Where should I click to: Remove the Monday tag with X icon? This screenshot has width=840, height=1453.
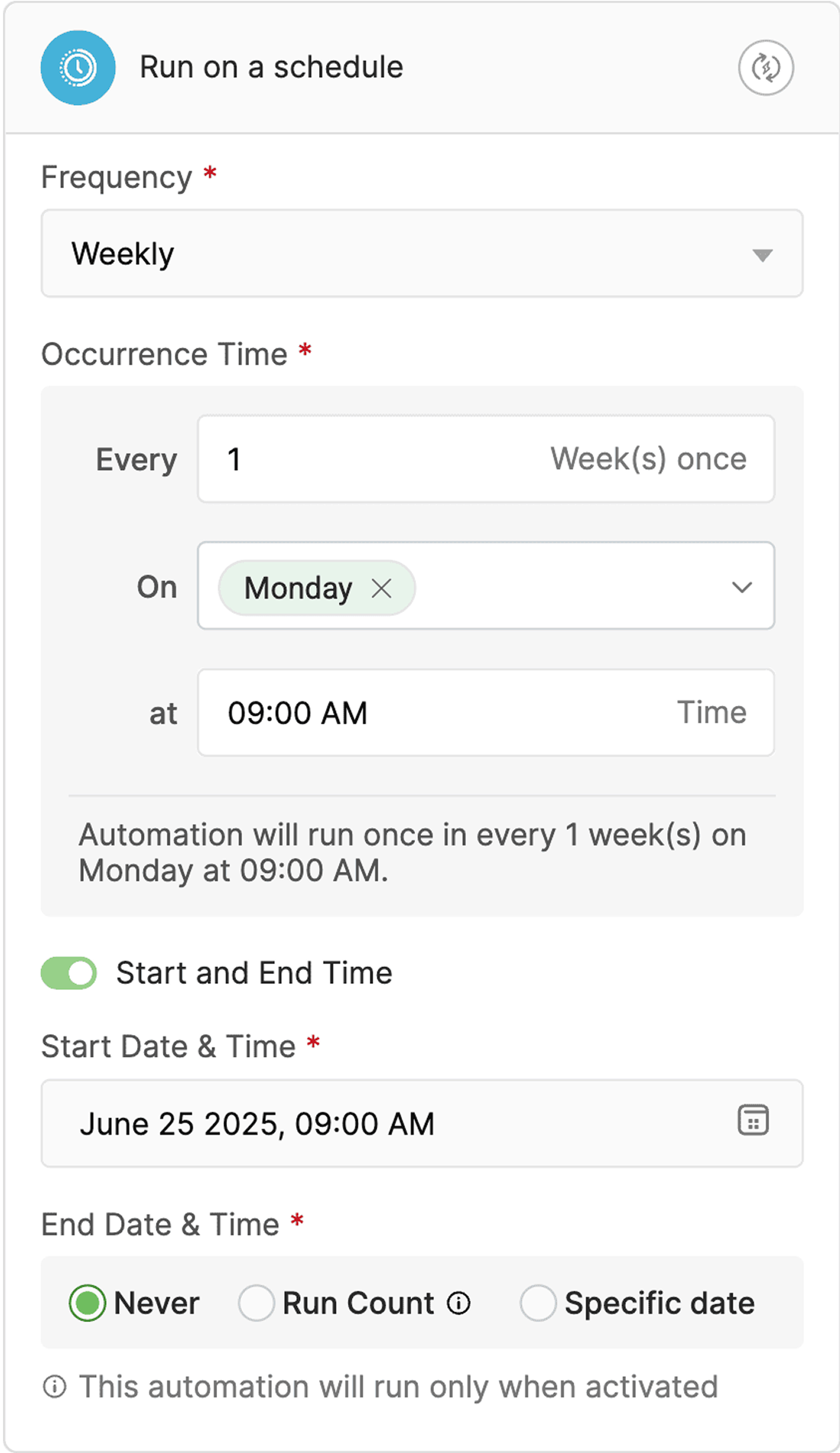382,588
